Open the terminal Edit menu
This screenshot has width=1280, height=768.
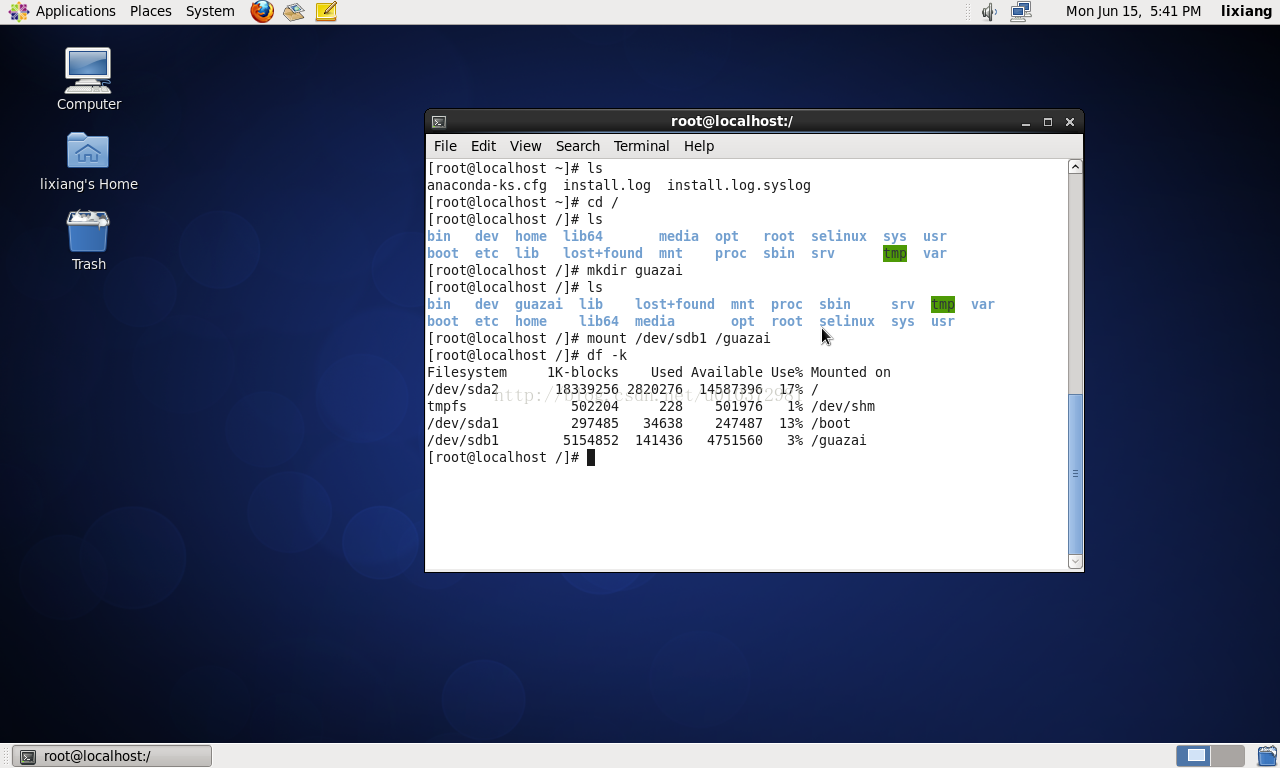483,146
